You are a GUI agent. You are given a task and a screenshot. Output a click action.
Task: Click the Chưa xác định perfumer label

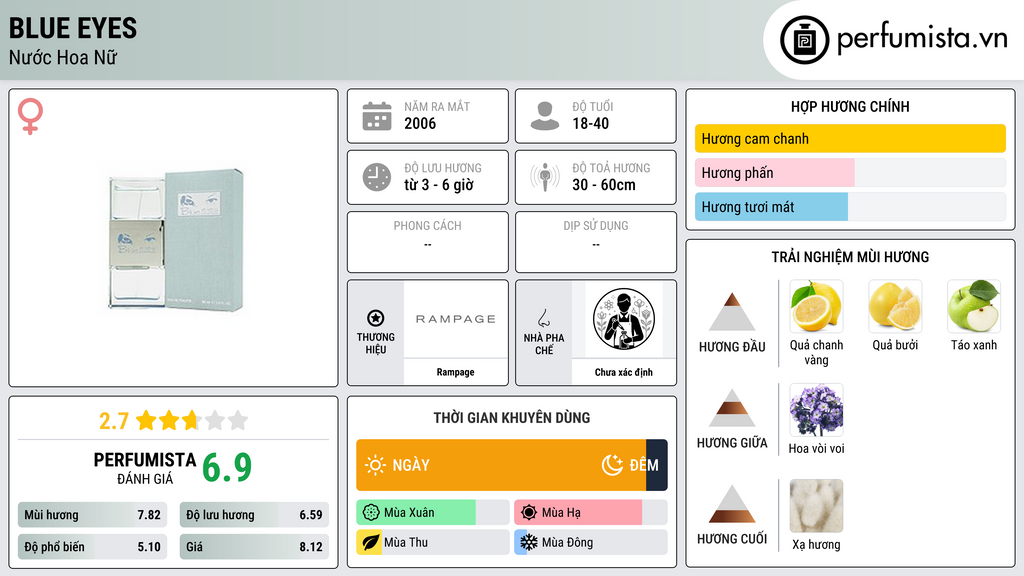click(x=624, y=372)
